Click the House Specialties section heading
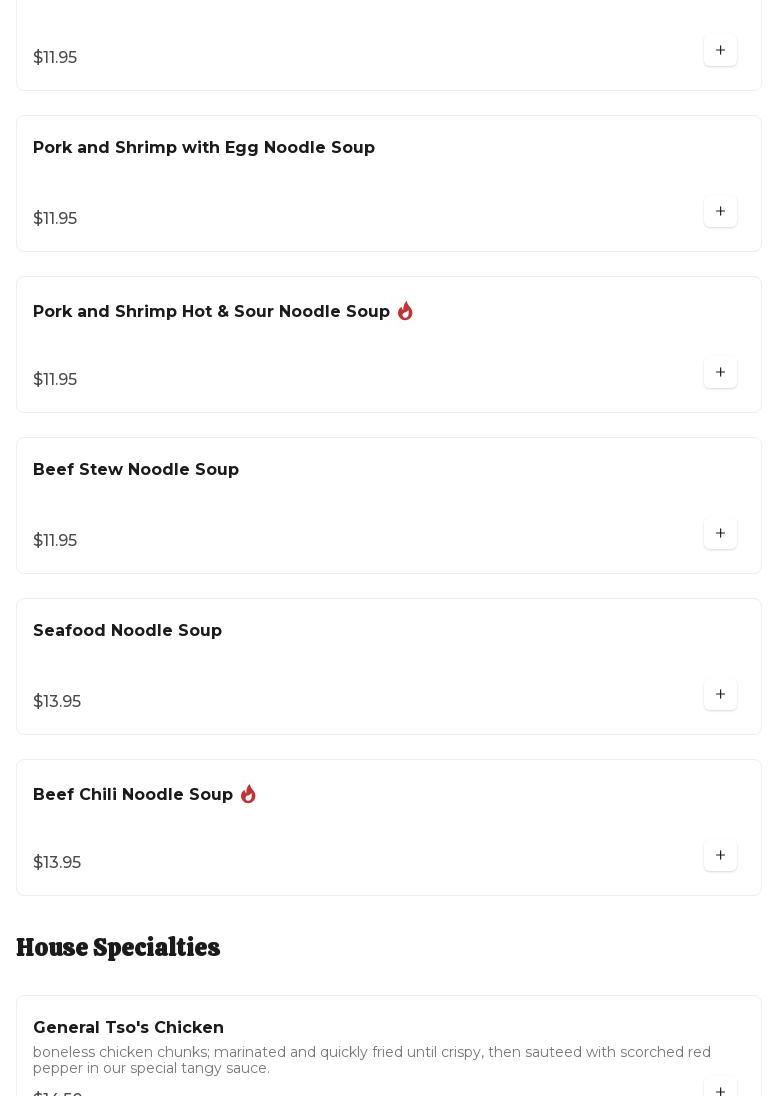 point(118,948)
